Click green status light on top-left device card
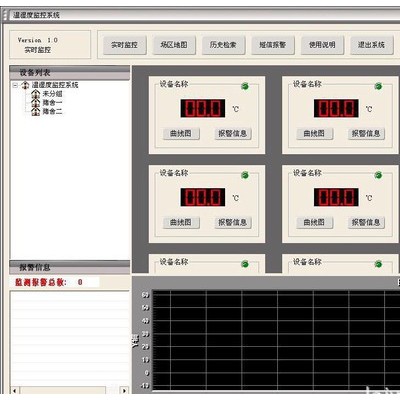The width and height of the screenshot is (400, 400). 245,86
